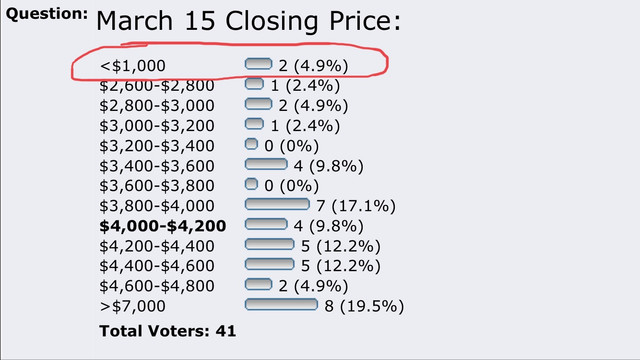Click the $2,800-$3,000 option text
Screen dimensions: 640x360
coord(157,106)
